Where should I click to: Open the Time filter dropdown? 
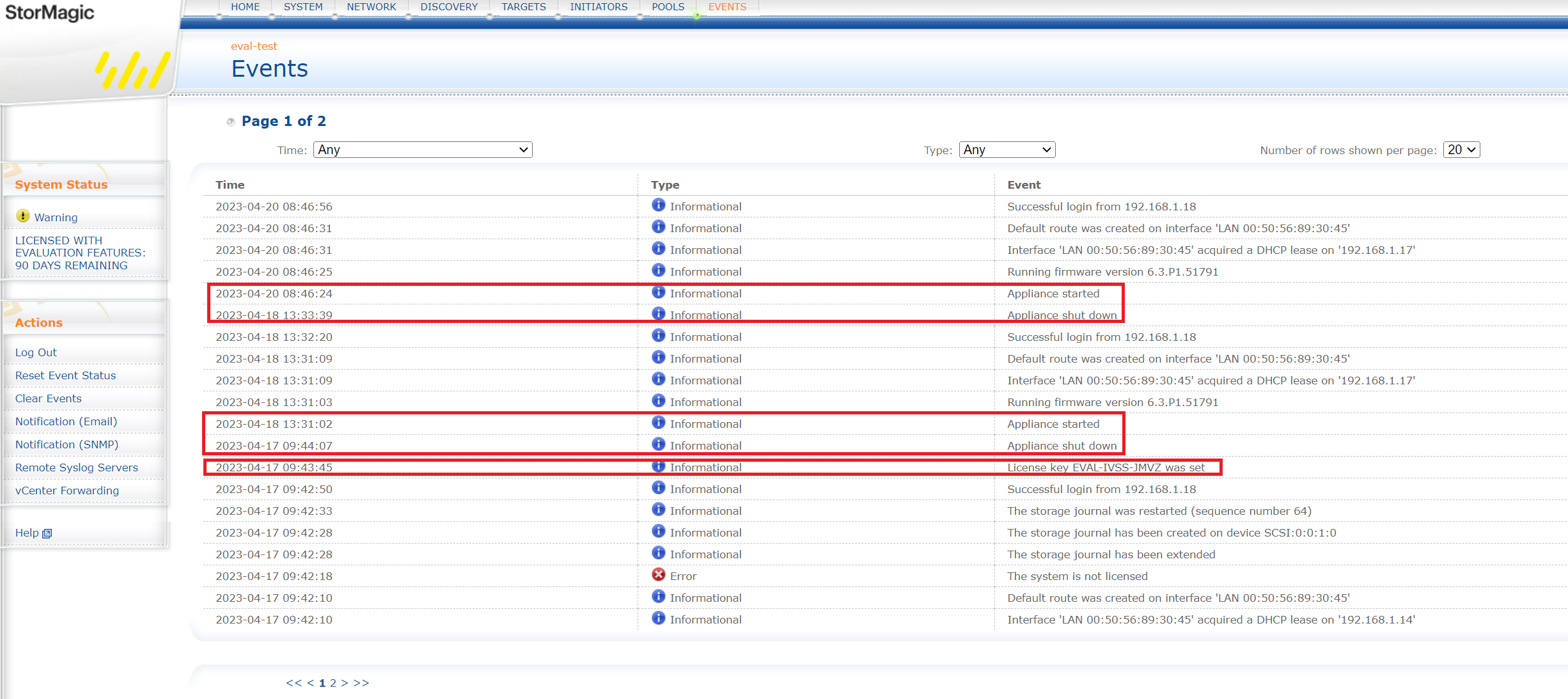[x=423, y=150]
